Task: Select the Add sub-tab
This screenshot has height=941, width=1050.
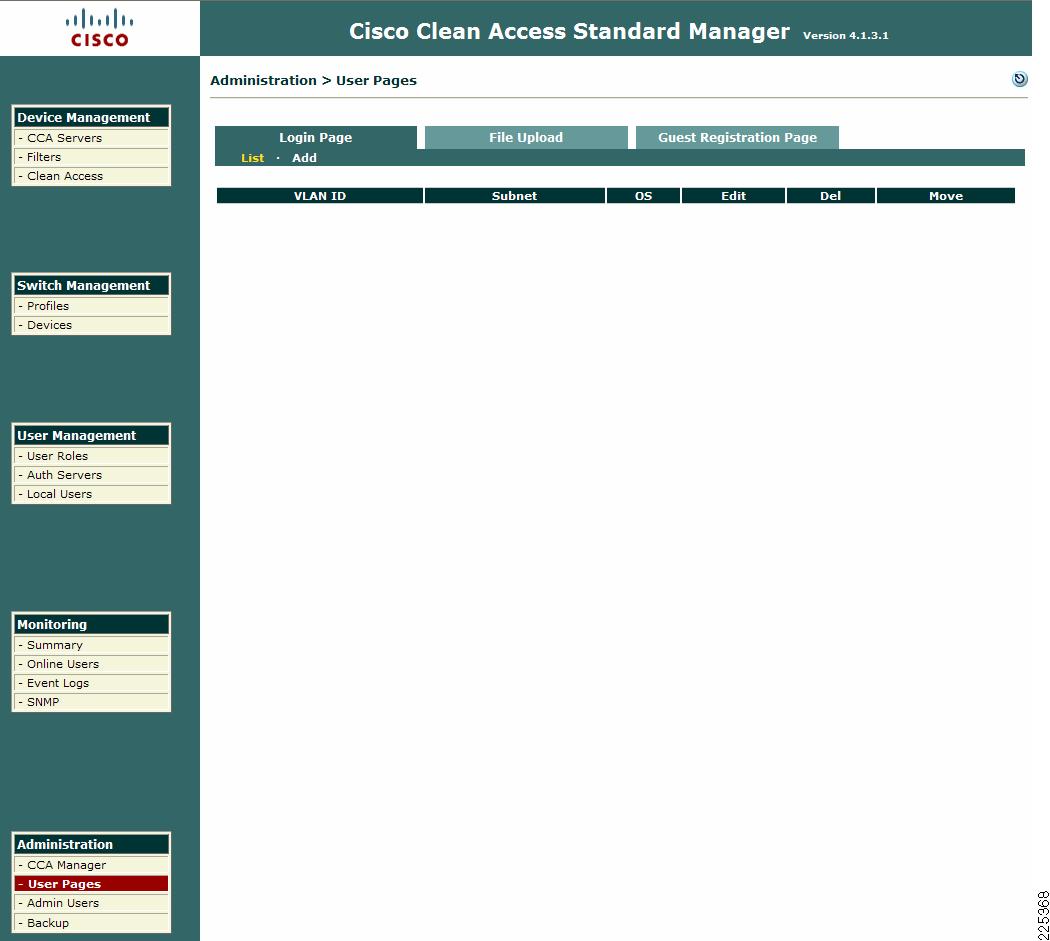Action: pos(304,158)
